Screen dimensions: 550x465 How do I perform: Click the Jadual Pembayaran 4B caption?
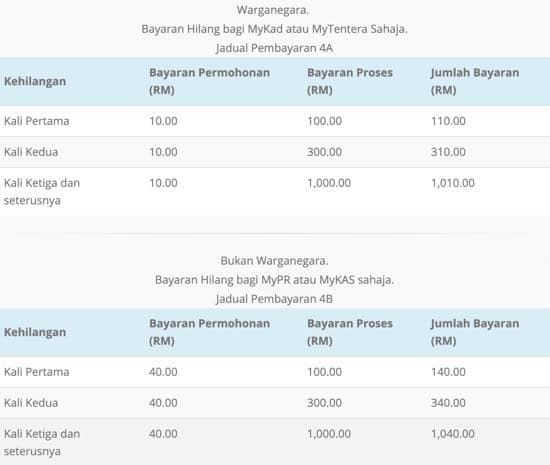click(x=274, y=299)
